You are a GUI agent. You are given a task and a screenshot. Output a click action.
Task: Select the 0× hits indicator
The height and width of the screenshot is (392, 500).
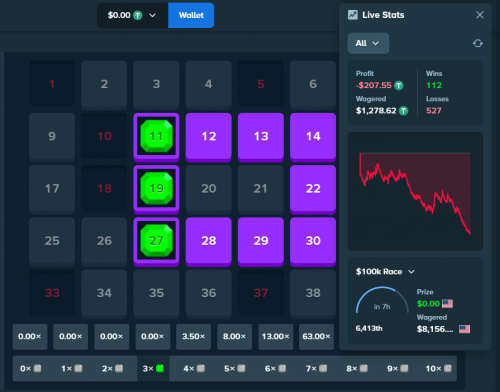pos(30,368)
